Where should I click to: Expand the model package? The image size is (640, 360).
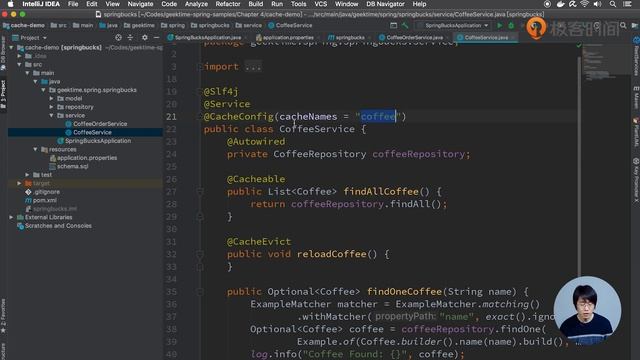(x=51, y=98)
